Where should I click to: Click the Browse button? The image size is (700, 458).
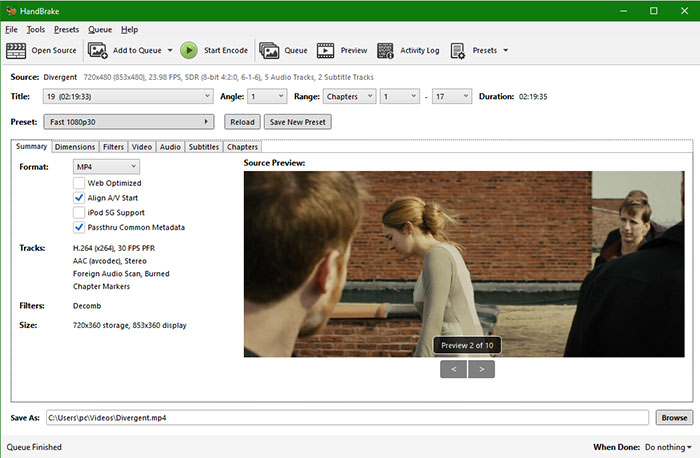point(674,417)
